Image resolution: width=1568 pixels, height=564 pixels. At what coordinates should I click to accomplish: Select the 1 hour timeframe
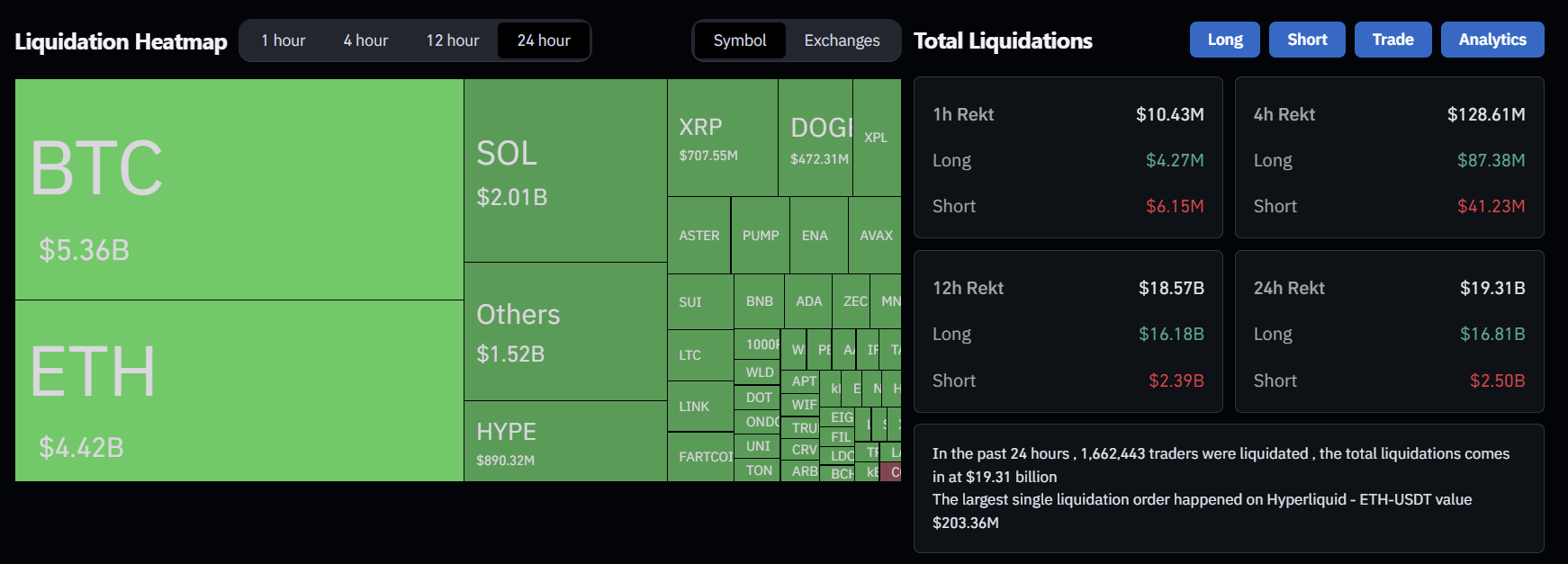coord(283,40)
